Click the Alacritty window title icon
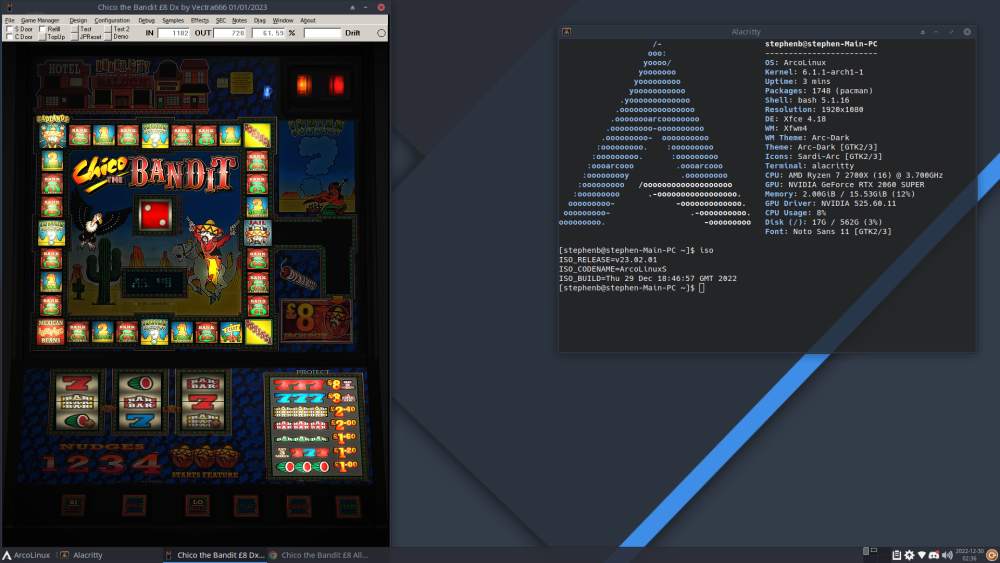The width and height of the screenshot is (1000, 563). click(566, 31)
